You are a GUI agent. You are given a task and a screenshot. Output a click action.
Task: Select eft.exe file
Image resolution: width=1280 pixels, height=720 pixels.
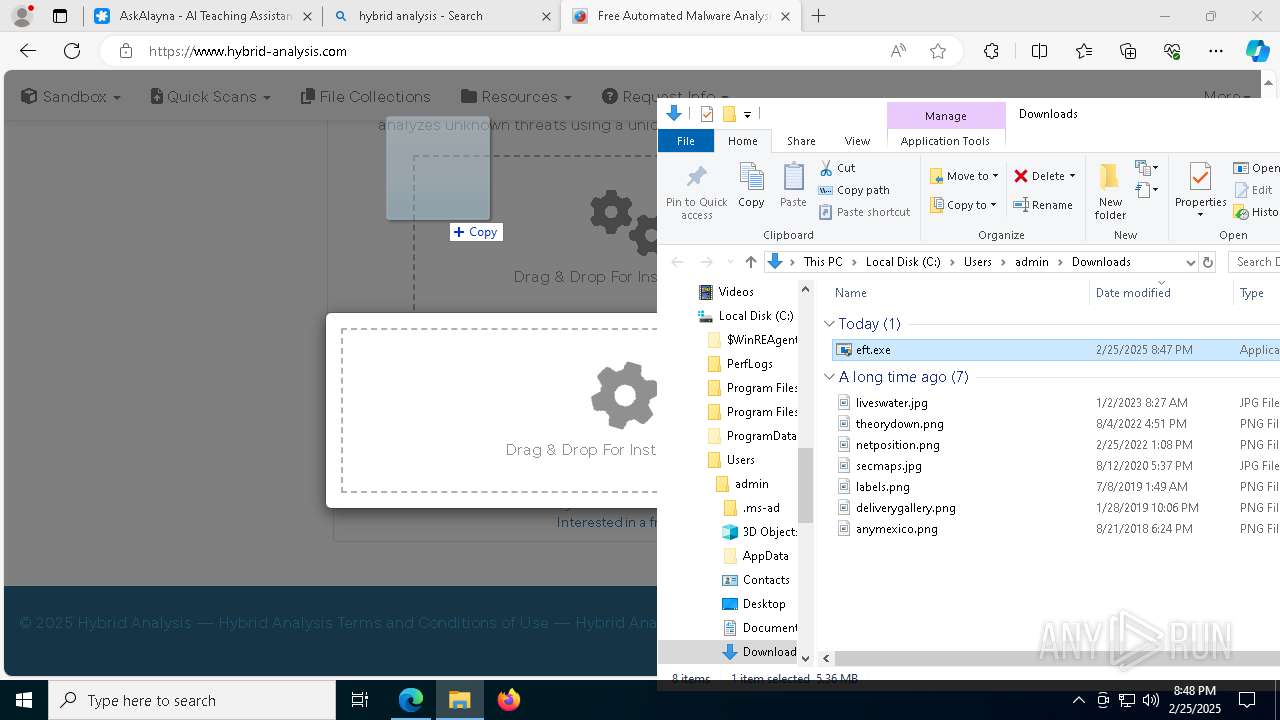click(x=872, y=350)
